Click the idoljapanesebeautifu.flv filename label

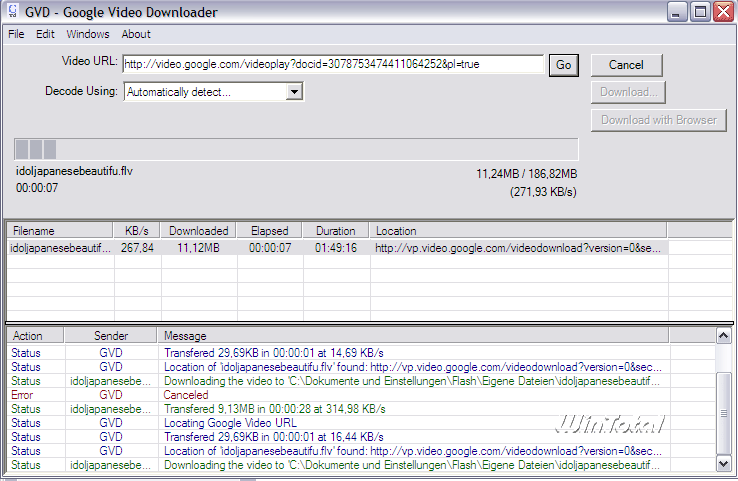pos(74,171)
